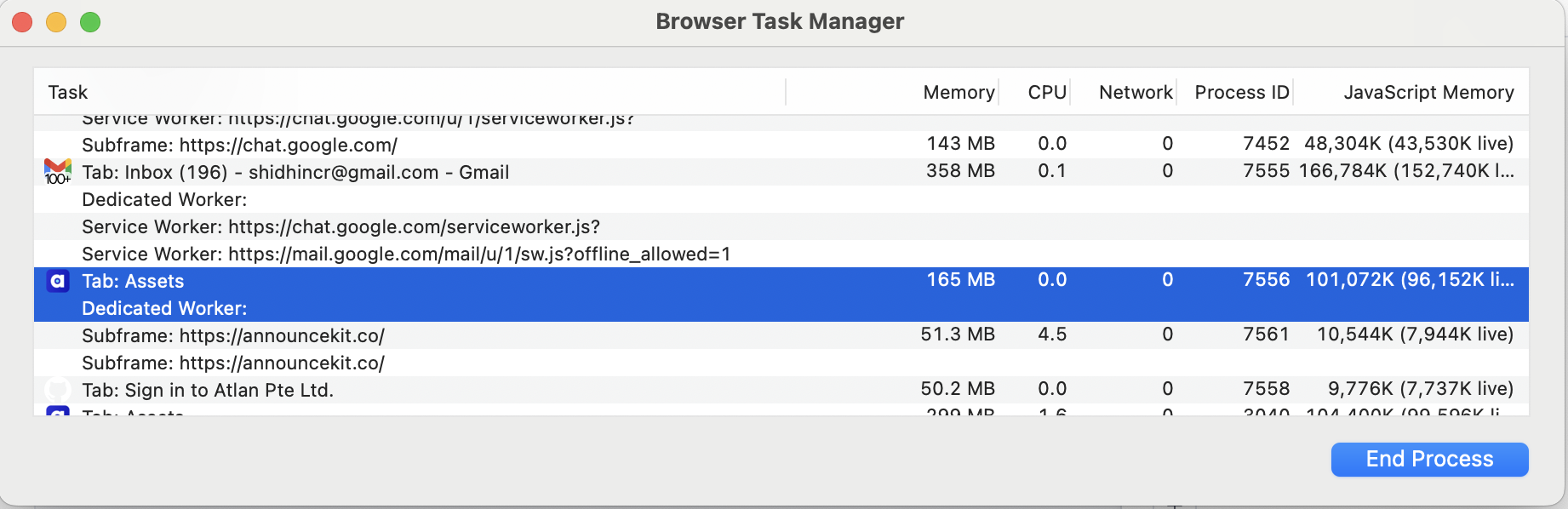This screenshot has height=509, width=1568.
Task: Sort by the Memory column header
Action: click(x=959, y=92)
